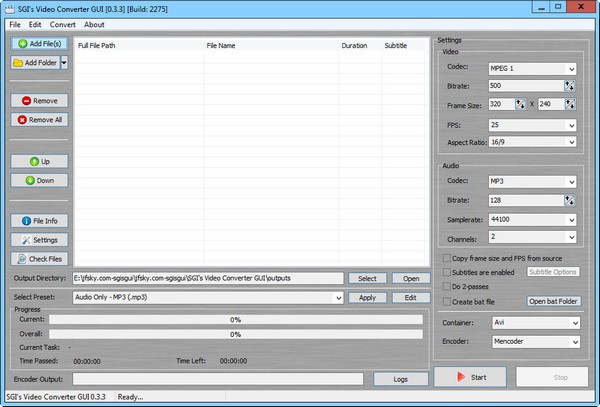
Task: Click the Open bat Folder button
Action: click(x=553, y=301)
